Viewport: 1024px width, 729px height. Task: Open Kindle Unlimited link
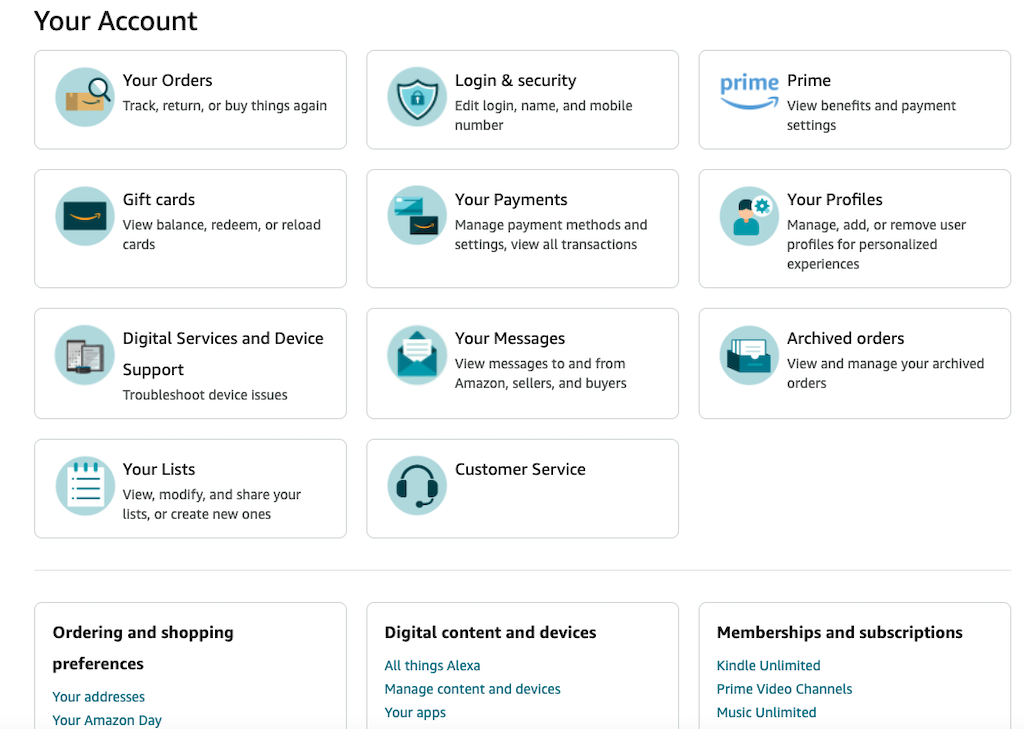point(769,666)
